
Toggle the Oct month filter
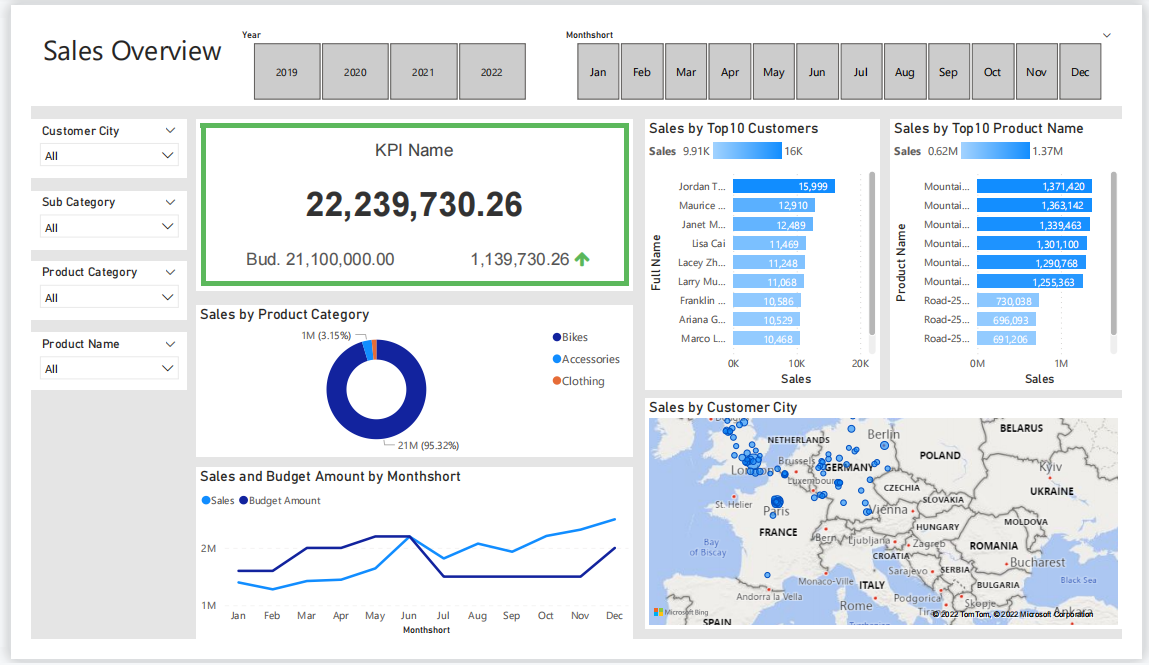992,71
